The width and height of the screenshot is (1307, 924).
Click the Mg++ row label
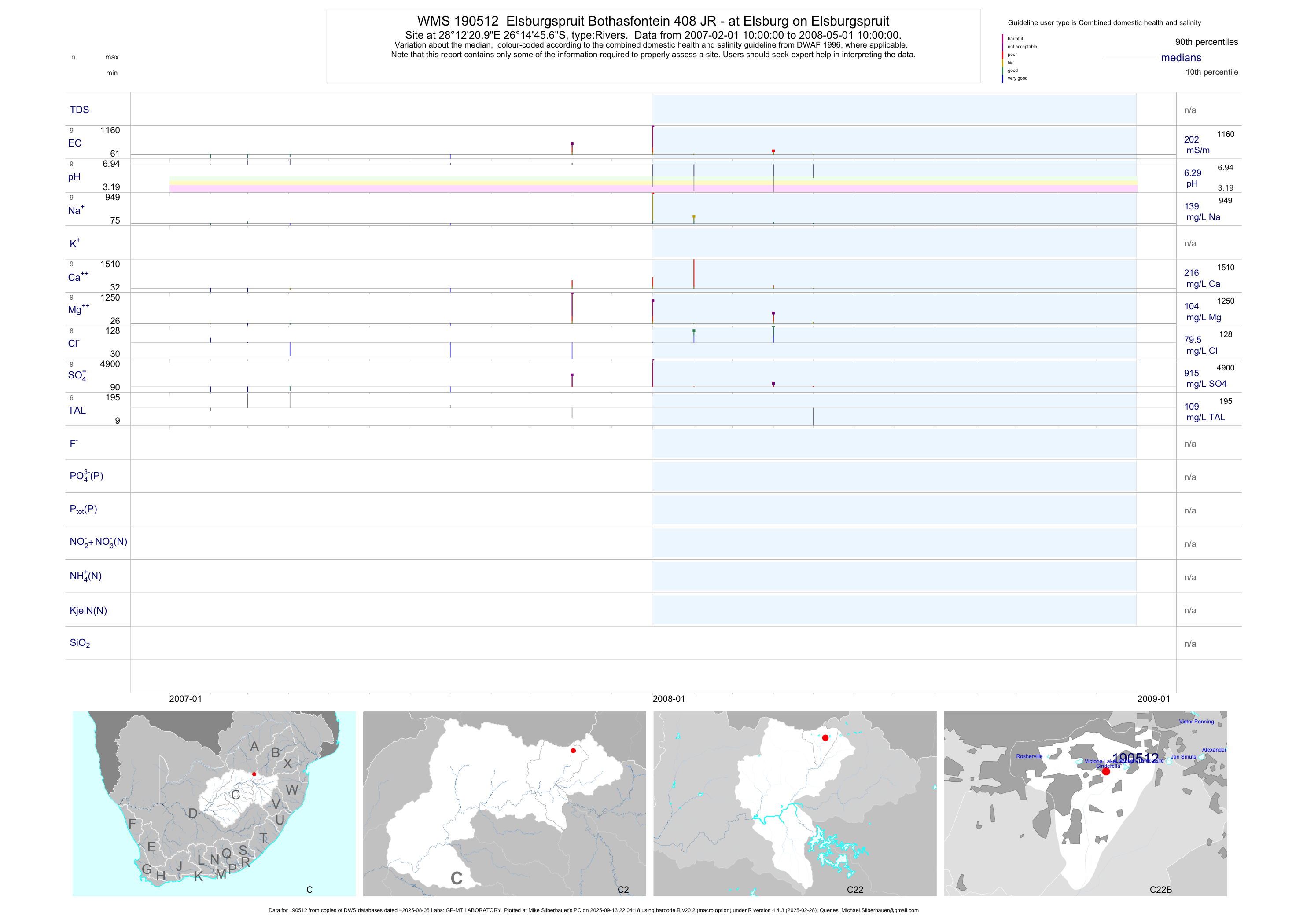coord(78,309)
